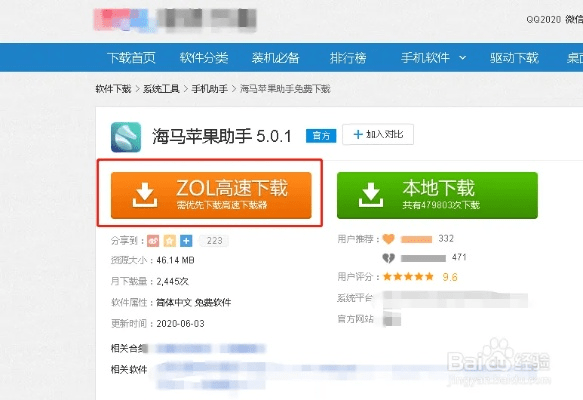Click the rating score 9.6
The image size is (583, 400).
click(x=450, y=277)
